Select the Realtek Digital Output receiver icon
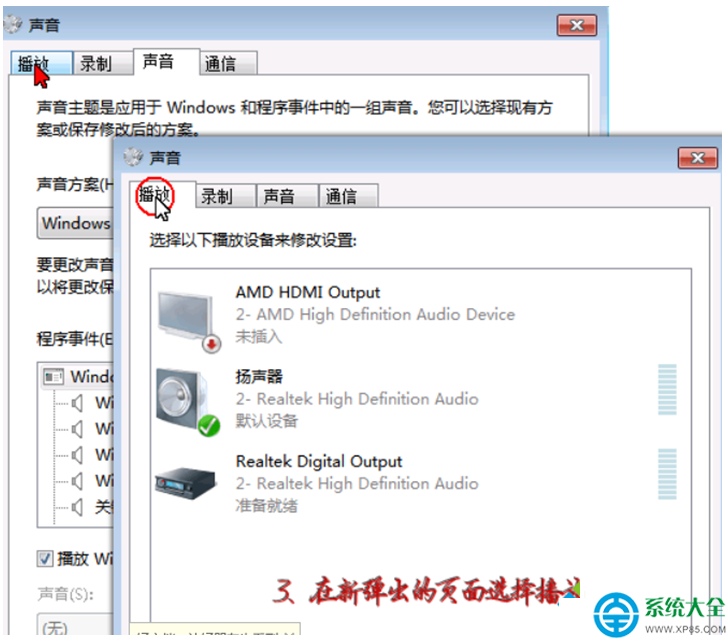The image size is (728, 640). point(186,483)
